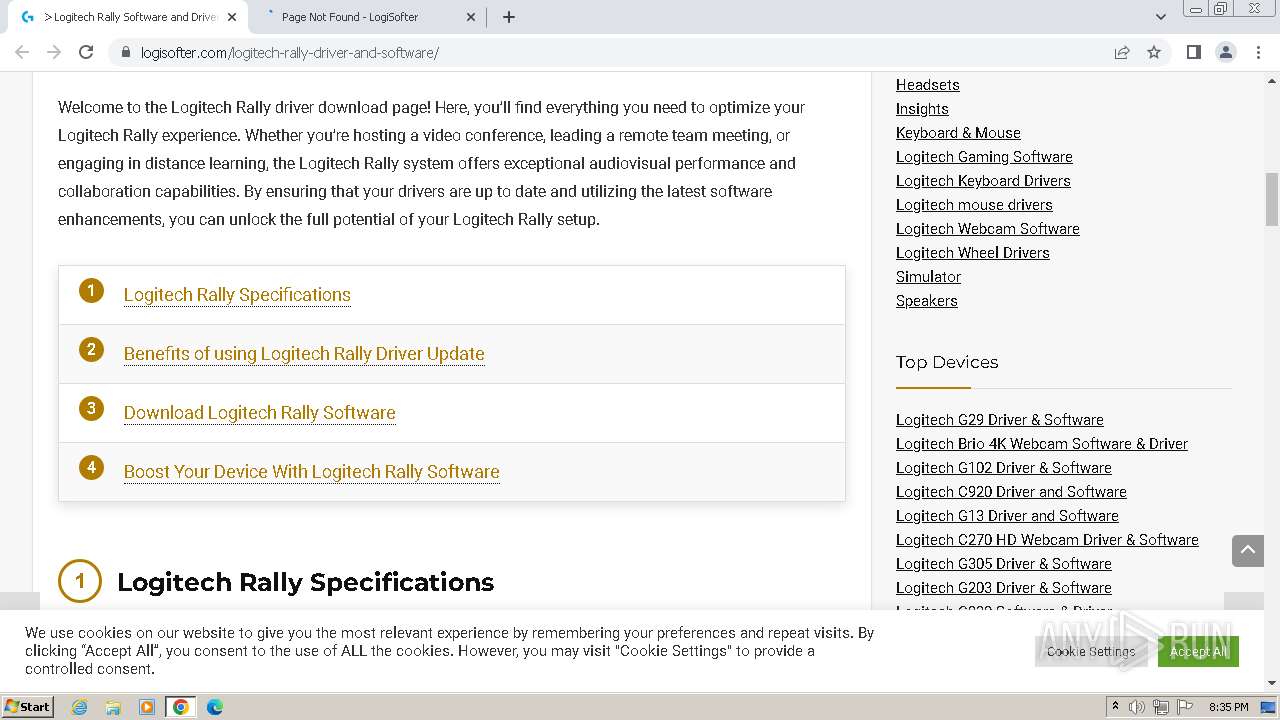Click Chrome icon in taskbar
Viewport: 1280px width, 720px height.
coord(181,707)
